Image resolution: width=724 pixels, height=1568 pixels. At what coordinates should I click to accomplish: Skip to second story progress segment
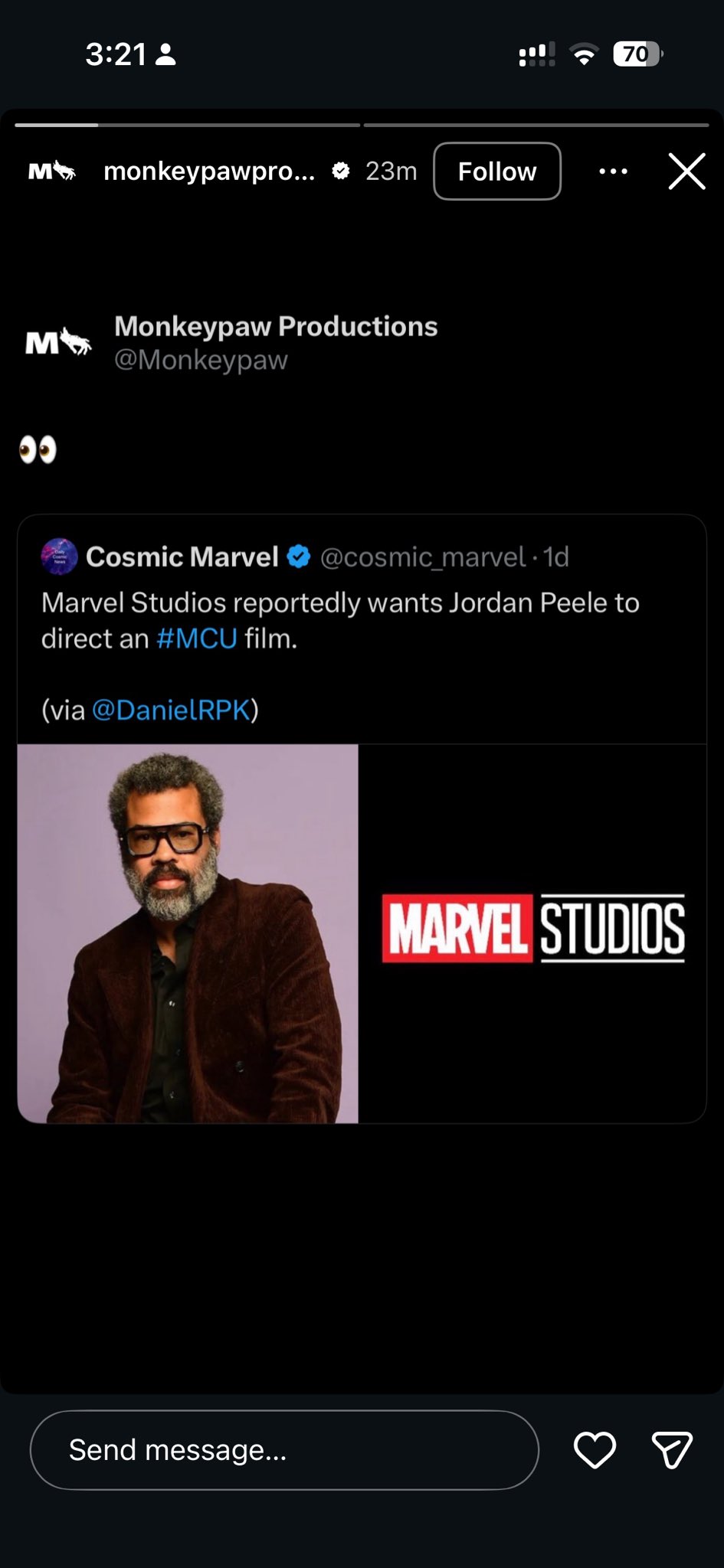[536, 124]
